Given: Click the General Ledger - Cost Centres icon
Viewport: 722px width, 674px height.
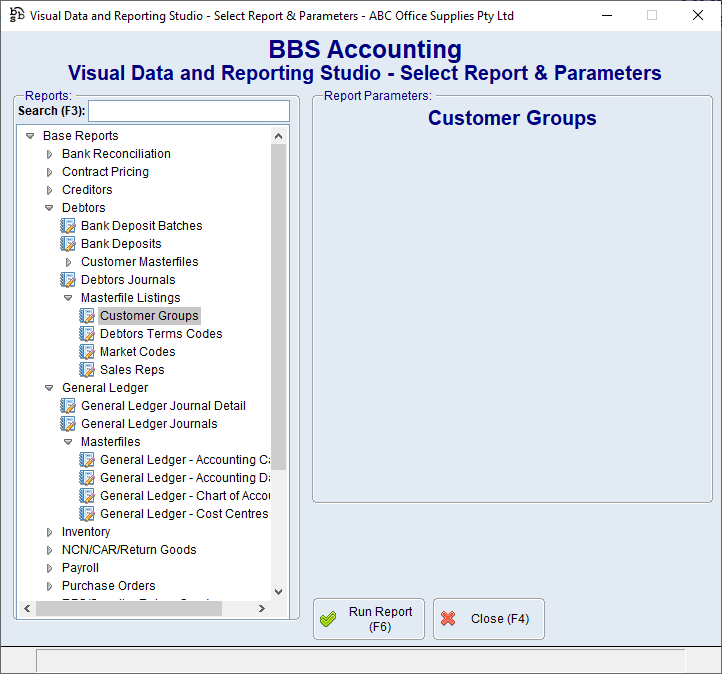Looking at the screenshot, I should 87,514.
